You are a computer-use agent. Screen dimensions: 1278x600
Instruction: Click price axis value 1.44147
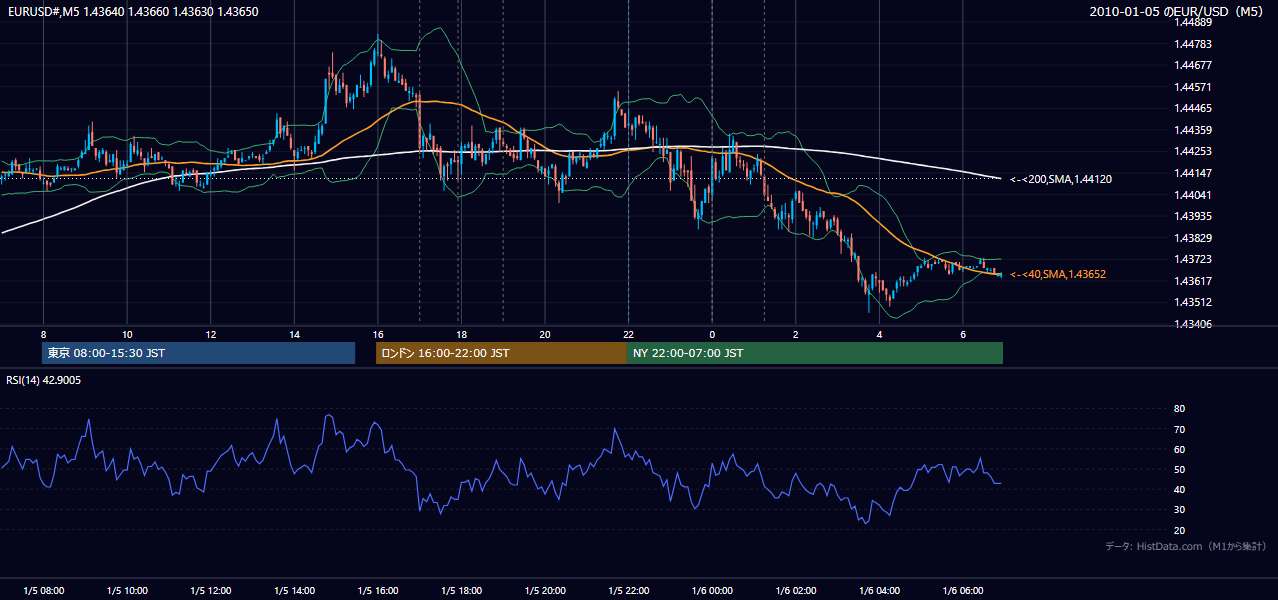1193,173
